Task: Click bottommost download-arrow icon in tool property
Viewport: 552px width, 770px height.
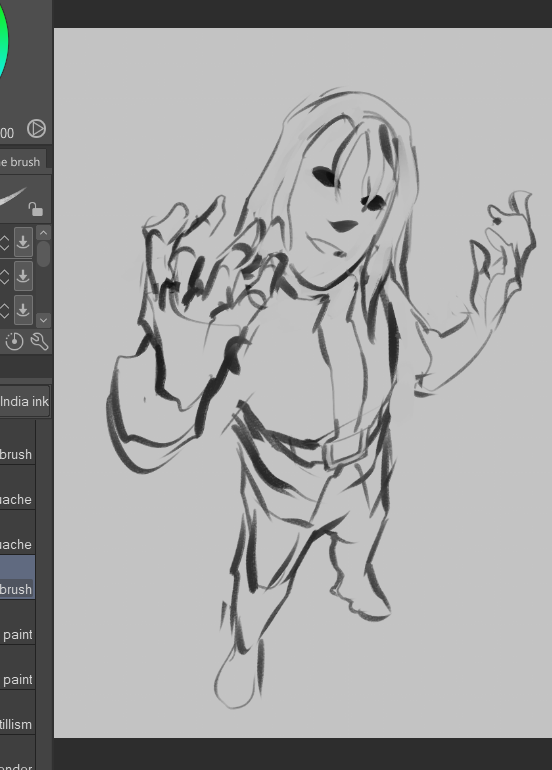Action: tap(23, 310)
